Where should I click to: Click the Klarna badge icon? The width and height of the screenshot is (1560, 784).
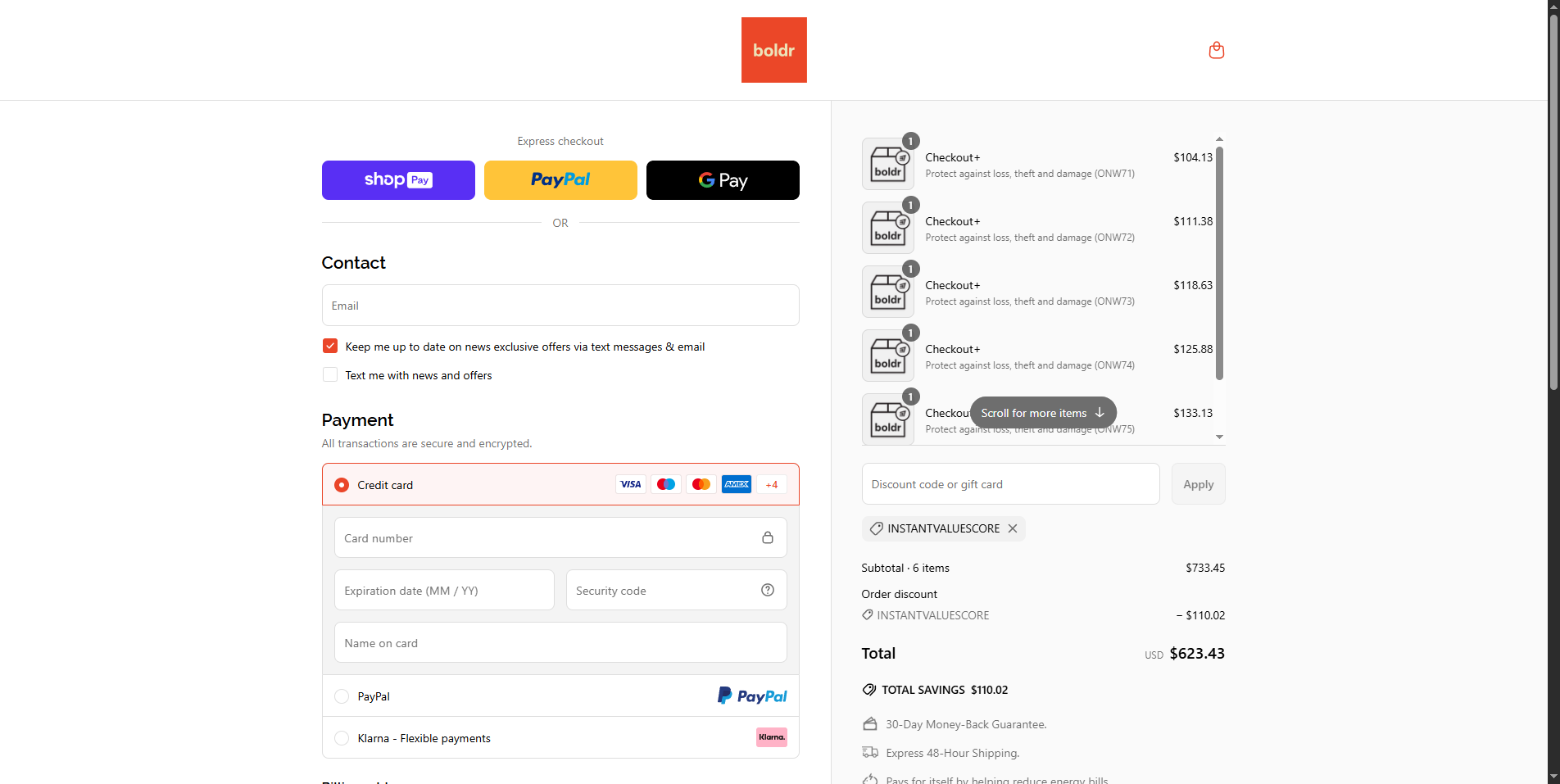pos(771,737)
